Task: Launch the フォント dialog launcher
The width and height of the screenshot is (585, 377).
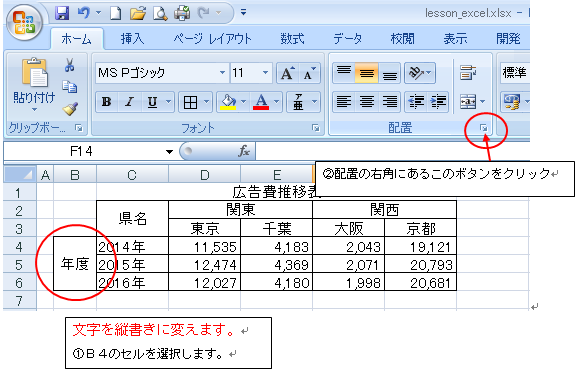Action: 316,128
